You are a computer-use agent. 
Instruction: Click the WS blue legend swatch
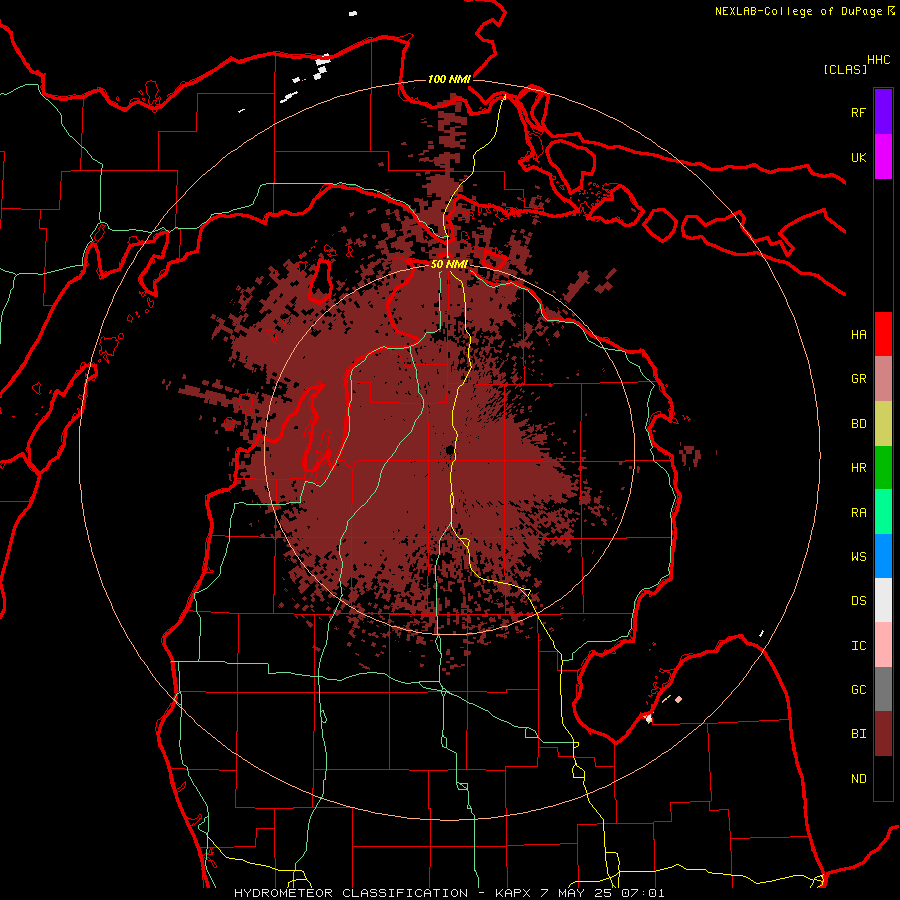tap(883, 556)
